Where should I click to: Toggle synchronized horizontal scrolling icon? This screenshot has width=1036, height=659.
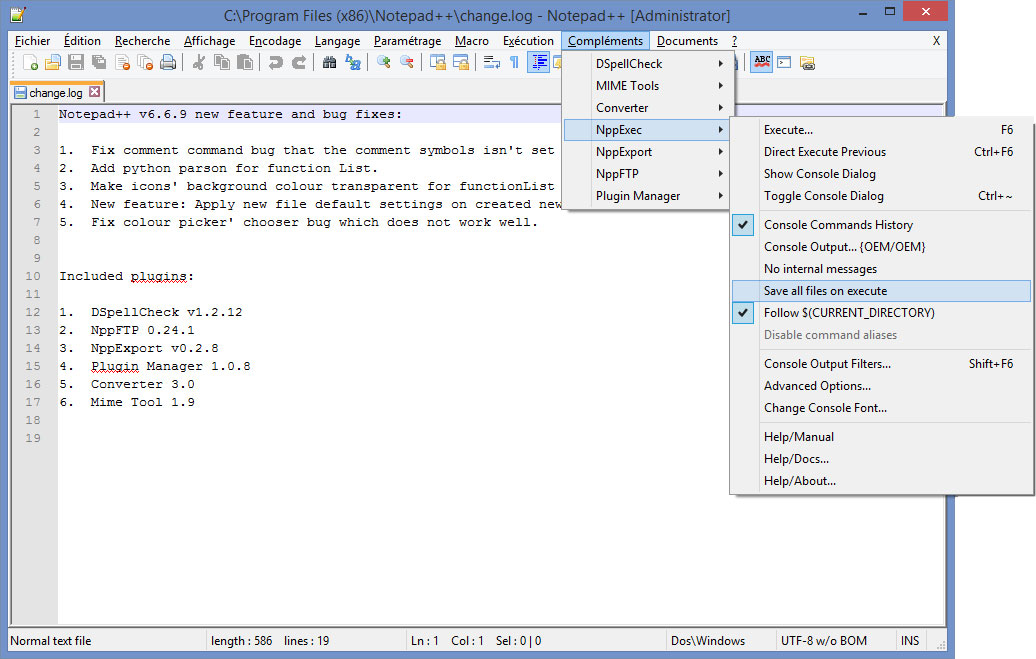pyautogui.click(x=461, y=63)
